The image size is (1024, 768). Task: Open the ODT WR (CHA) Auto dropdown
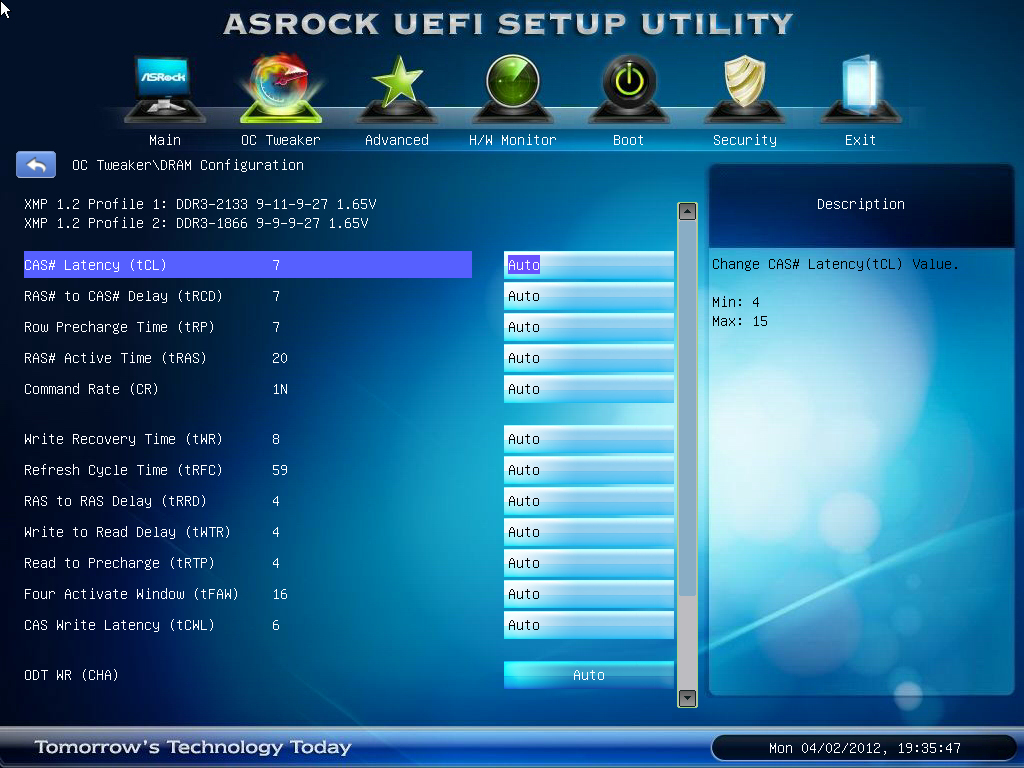coord(588,675)
